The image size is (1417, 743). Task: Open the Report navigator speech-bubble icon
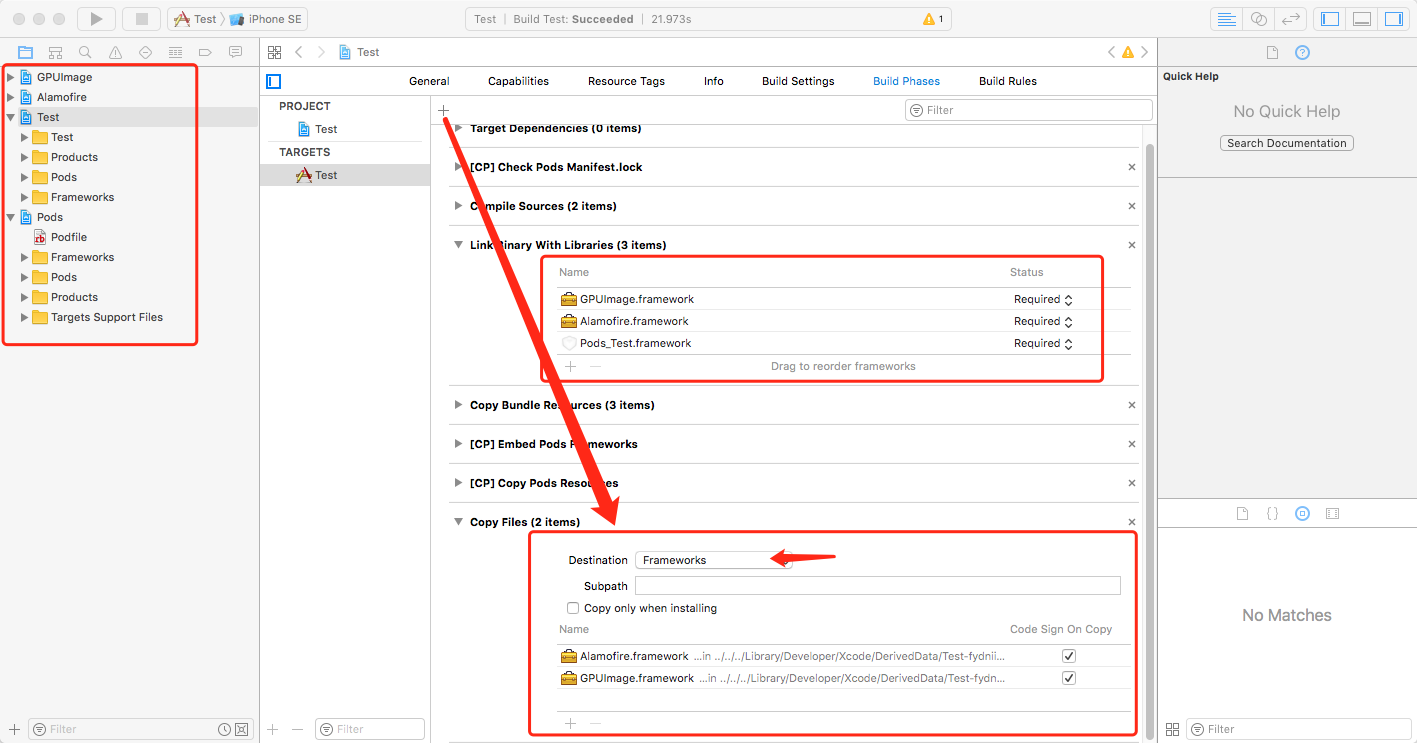pos(236,52)
